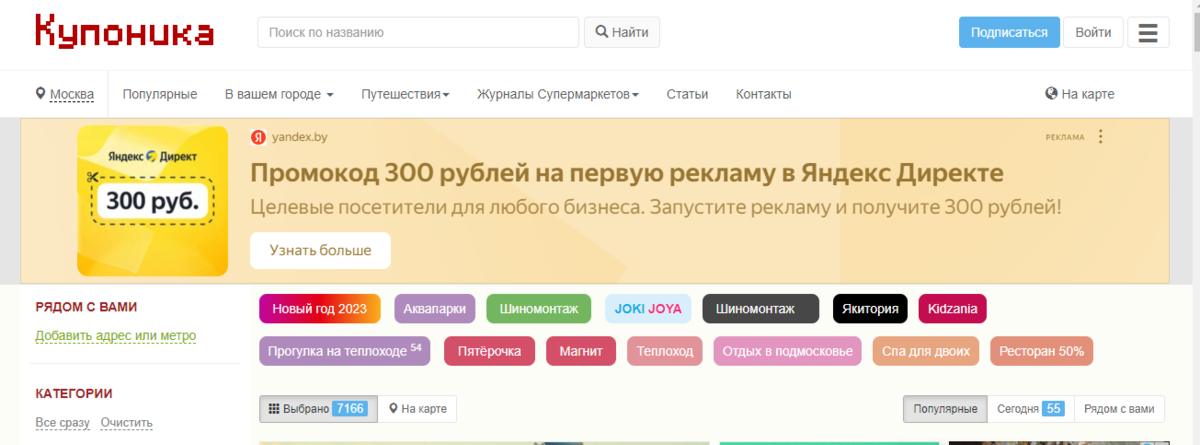Select the black Якитория tag

point(870,309)
